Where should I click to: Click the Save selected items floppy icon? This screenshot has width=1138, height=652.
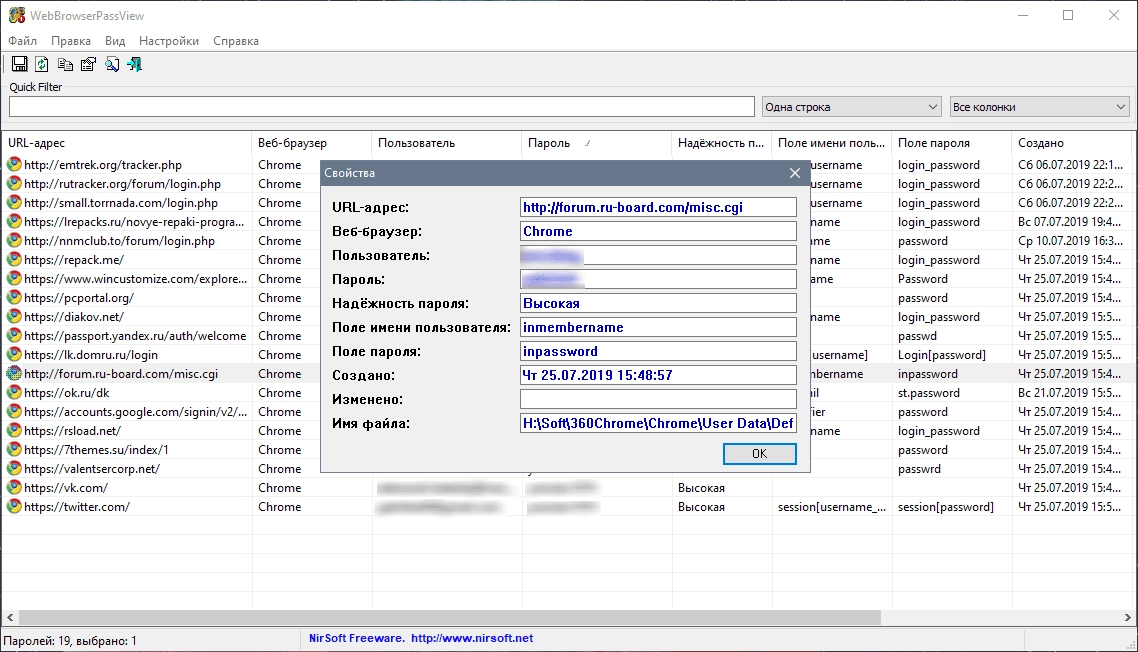[20, 65]
